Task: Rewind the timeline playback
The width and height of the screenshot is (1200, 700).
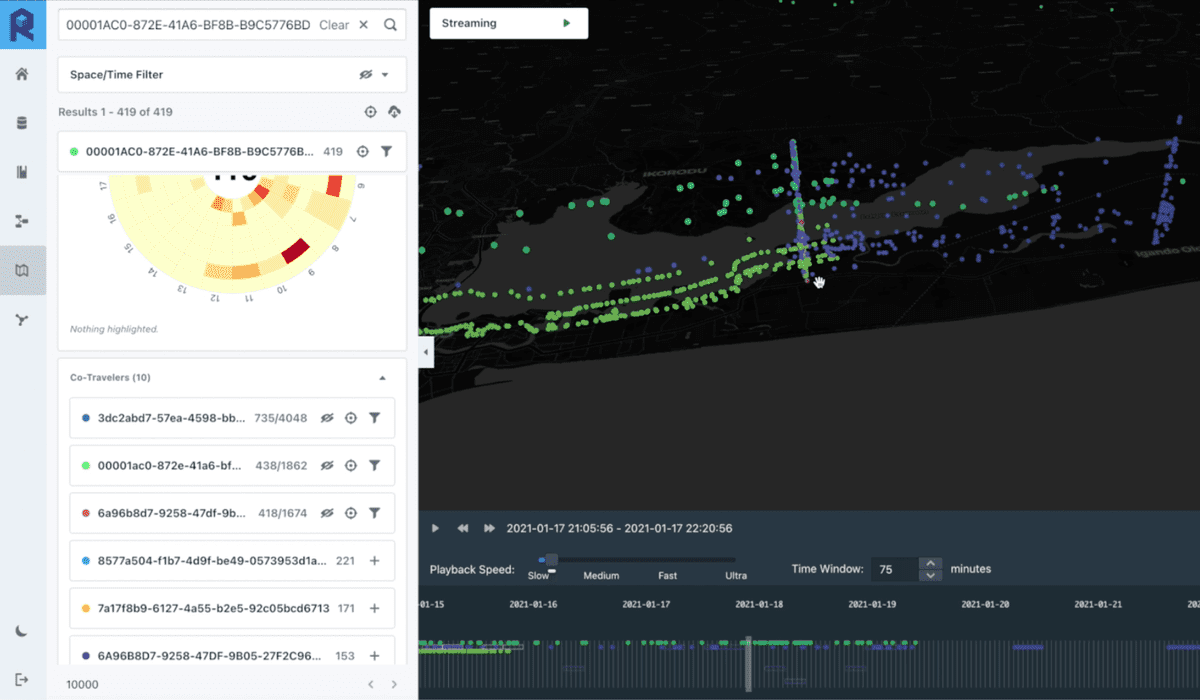Action: [x=463, y=528]
